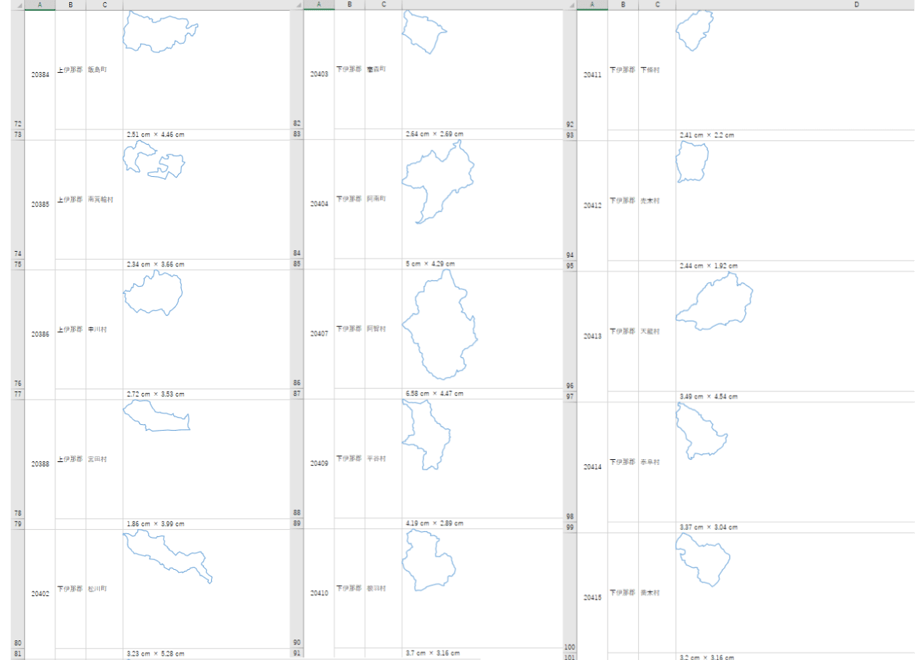Select the '3.49 cm × 4.54 cm' size cell

(x=796, y=397)
